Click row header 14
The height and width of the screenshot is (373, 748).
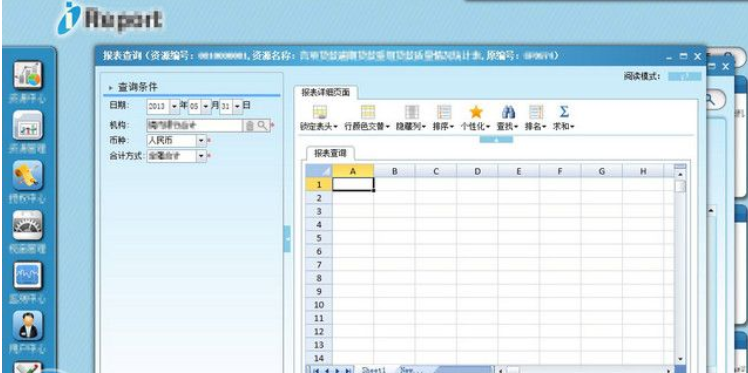[319, 358]
